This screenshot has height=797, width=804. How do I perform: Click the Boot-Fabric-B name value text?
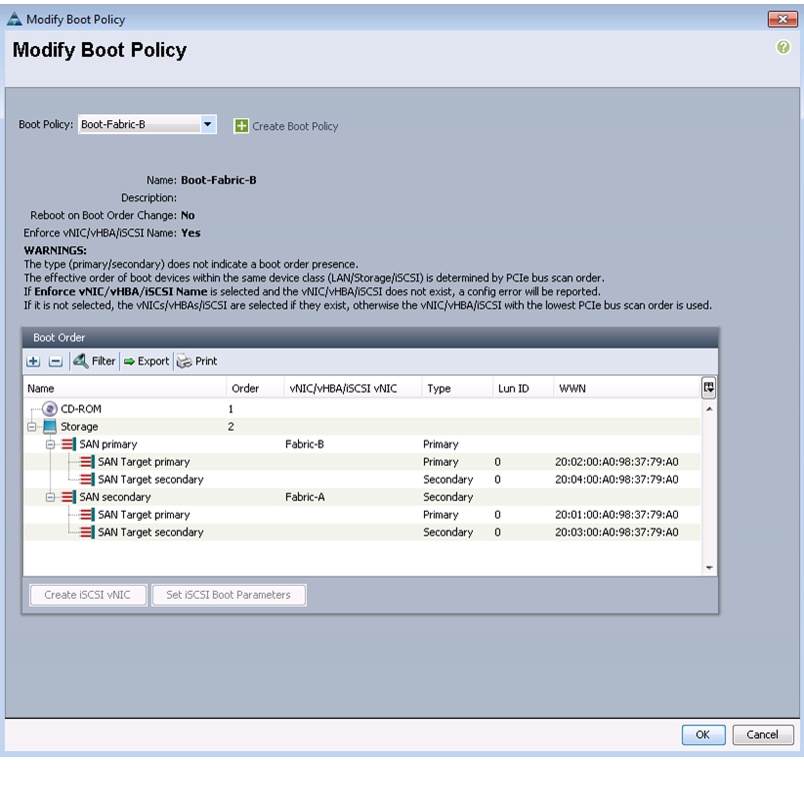point(218,180)
